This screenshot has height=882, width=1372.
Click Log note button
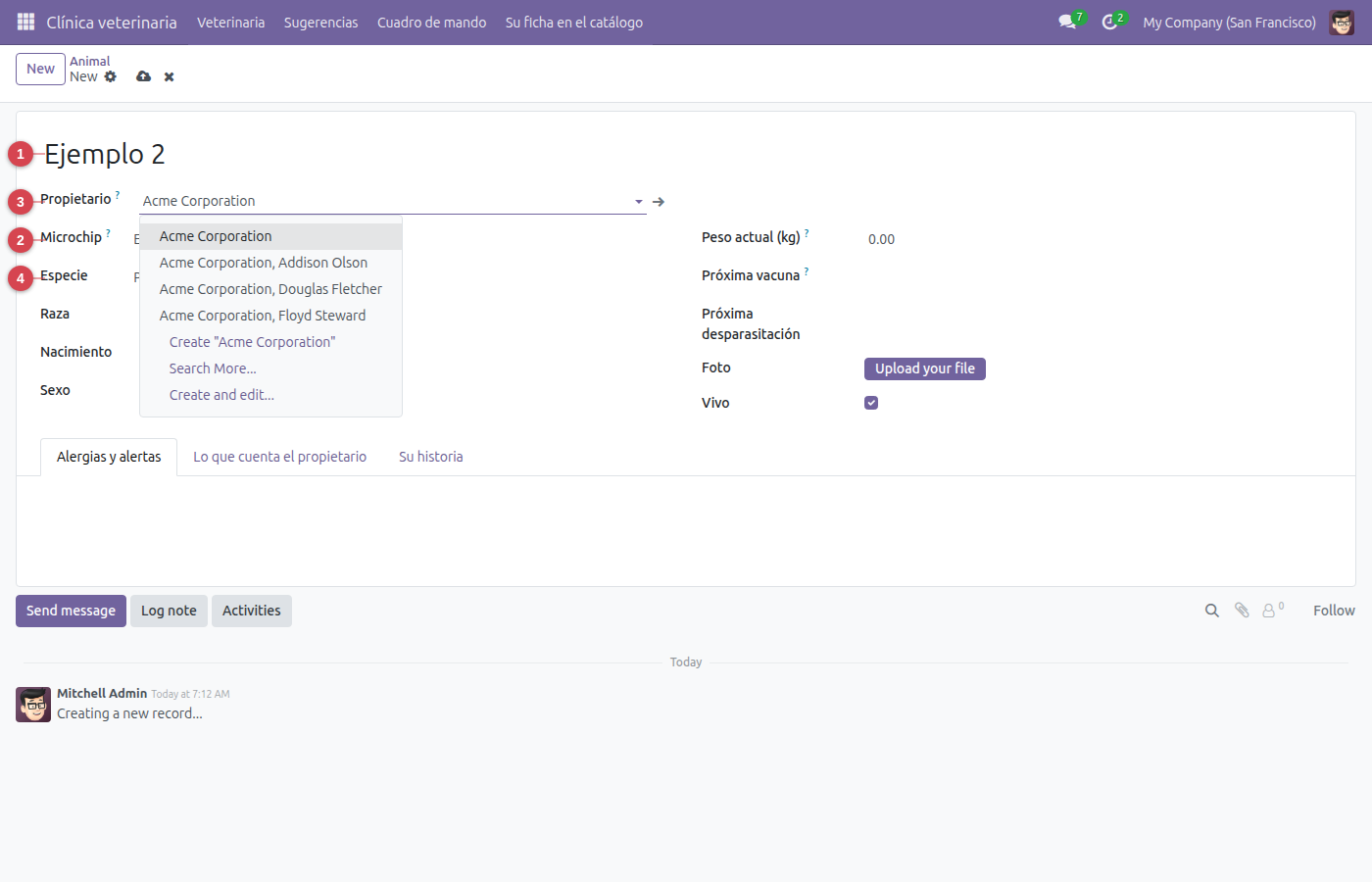click(x=169, y=611)
